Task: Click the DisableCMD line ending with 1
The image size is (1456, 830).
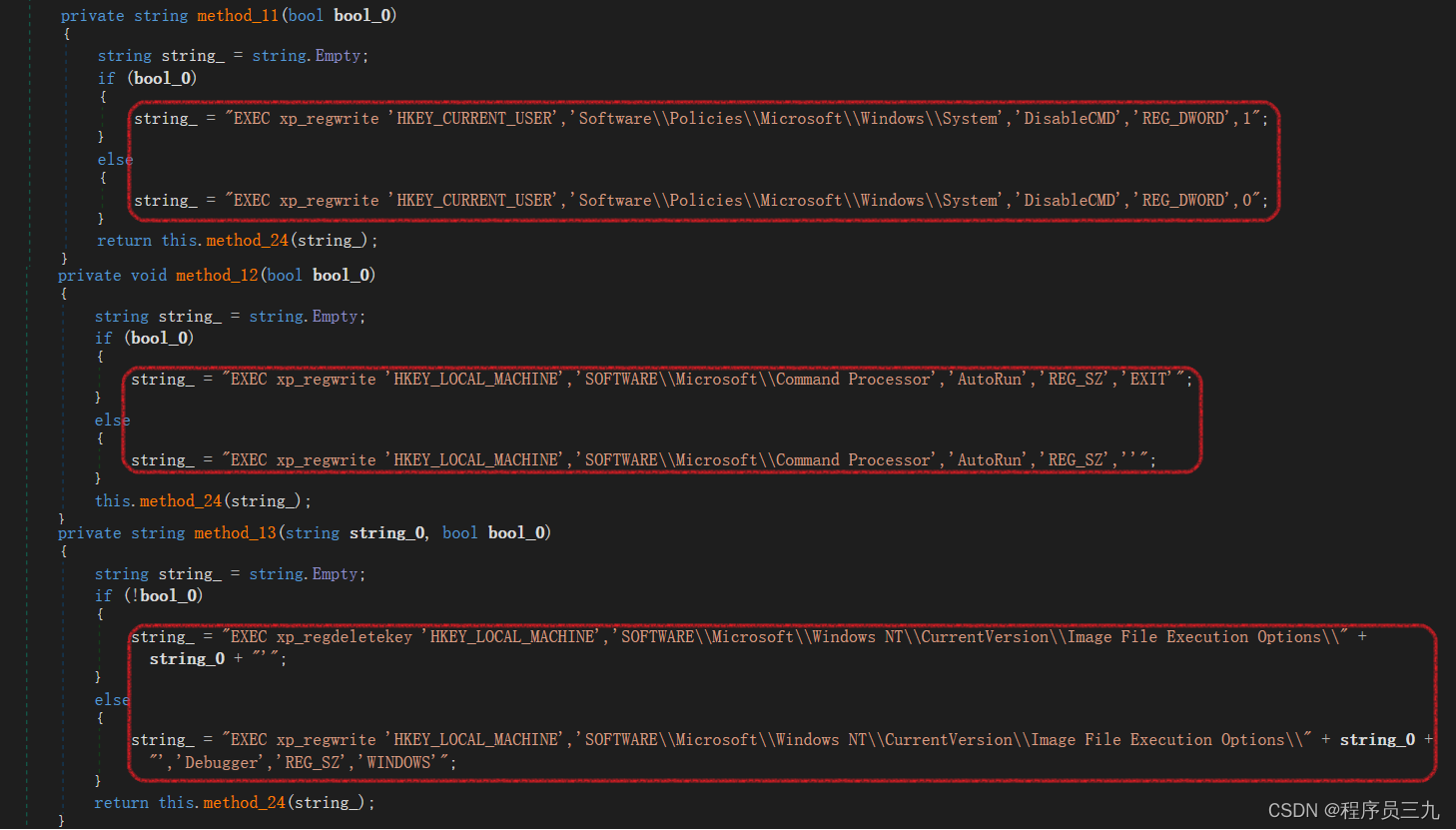Action: click(701, 119)
